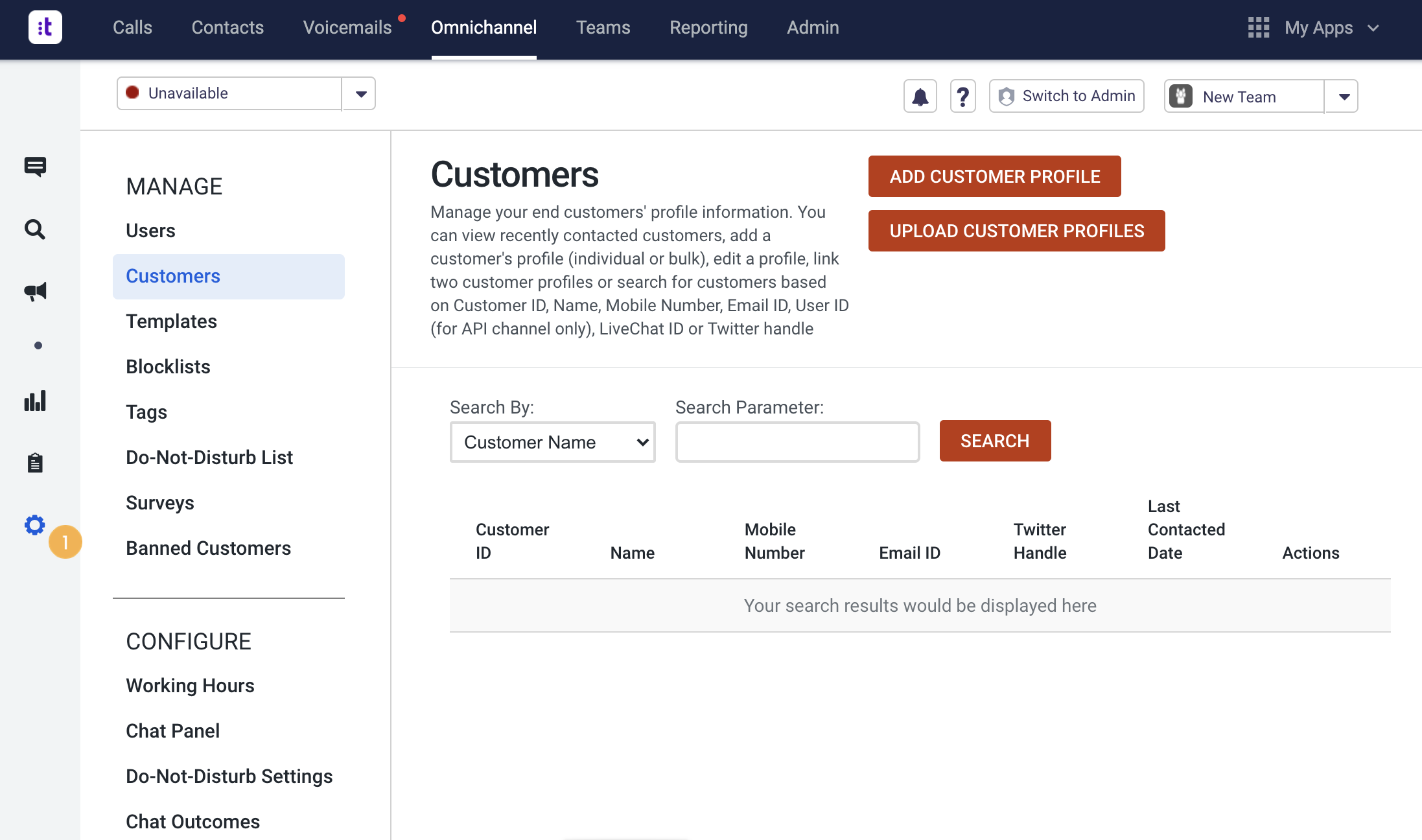
Task: Select the Omnichannel tab
Action: 484,27
